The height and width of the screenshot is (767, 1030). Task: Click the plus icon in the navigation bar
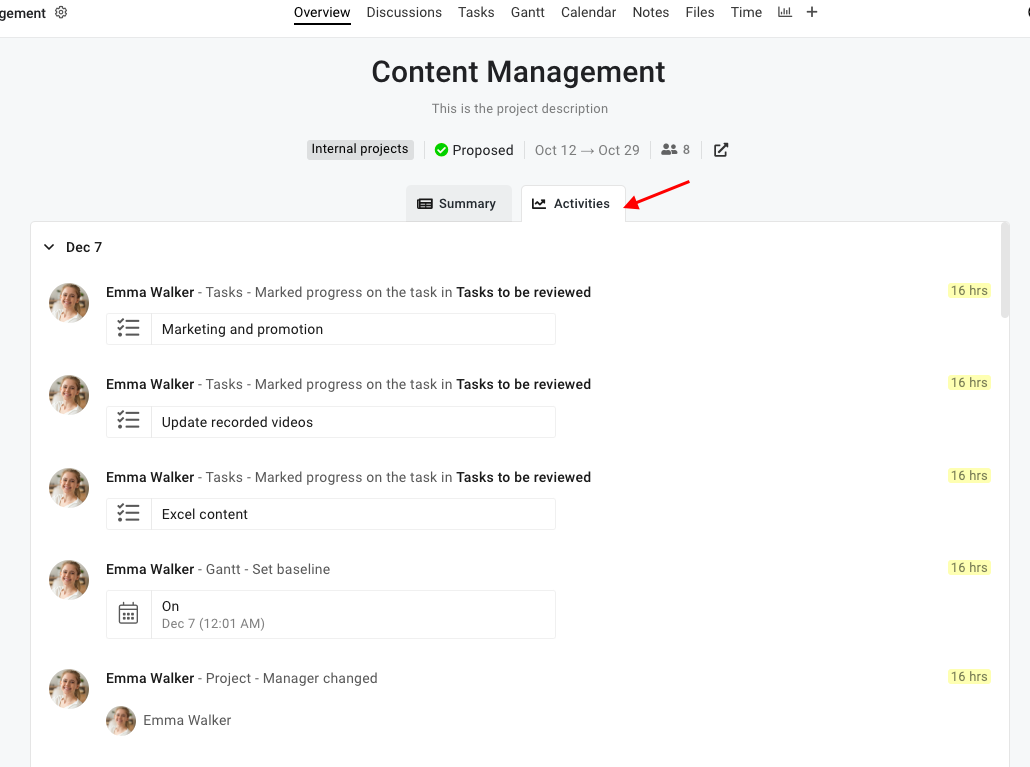(x=811, y=12)
